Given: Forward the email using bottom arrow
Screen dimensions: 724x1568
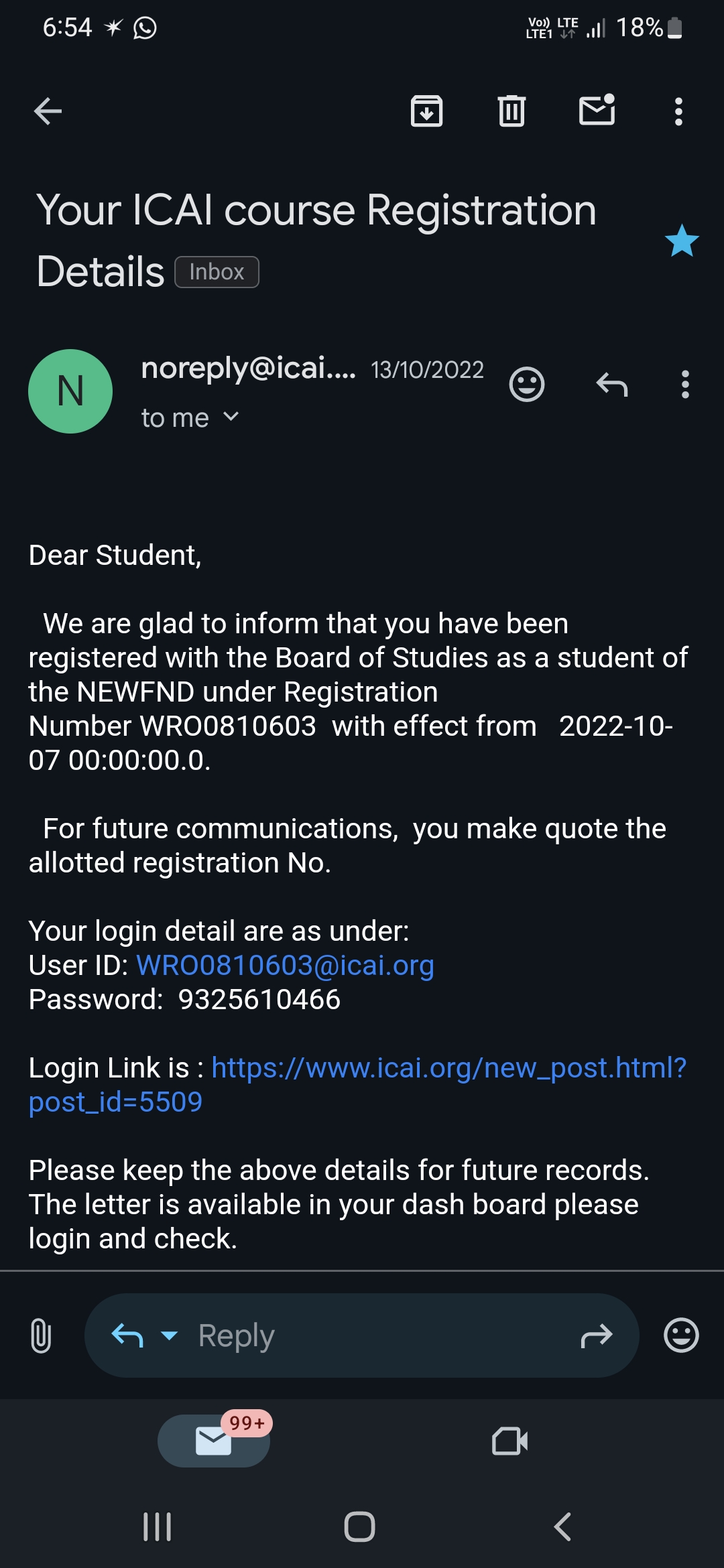Looking at the screenshot, I should [x=596, y=1335].
